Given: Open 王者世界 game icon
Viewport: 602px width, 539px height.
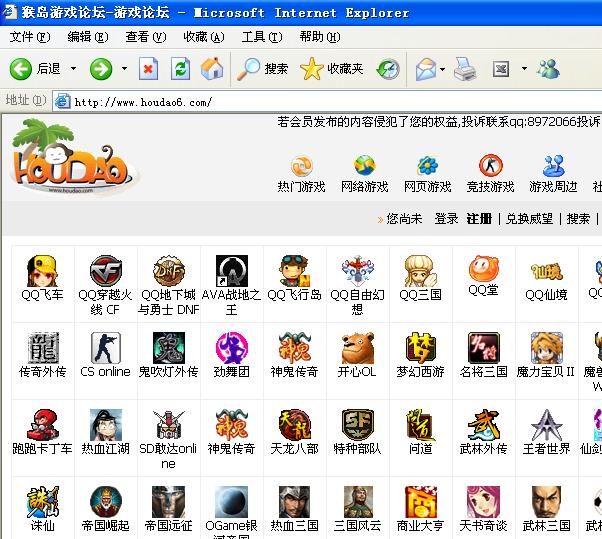Looking at the screenshot, I should pos(546,425).
